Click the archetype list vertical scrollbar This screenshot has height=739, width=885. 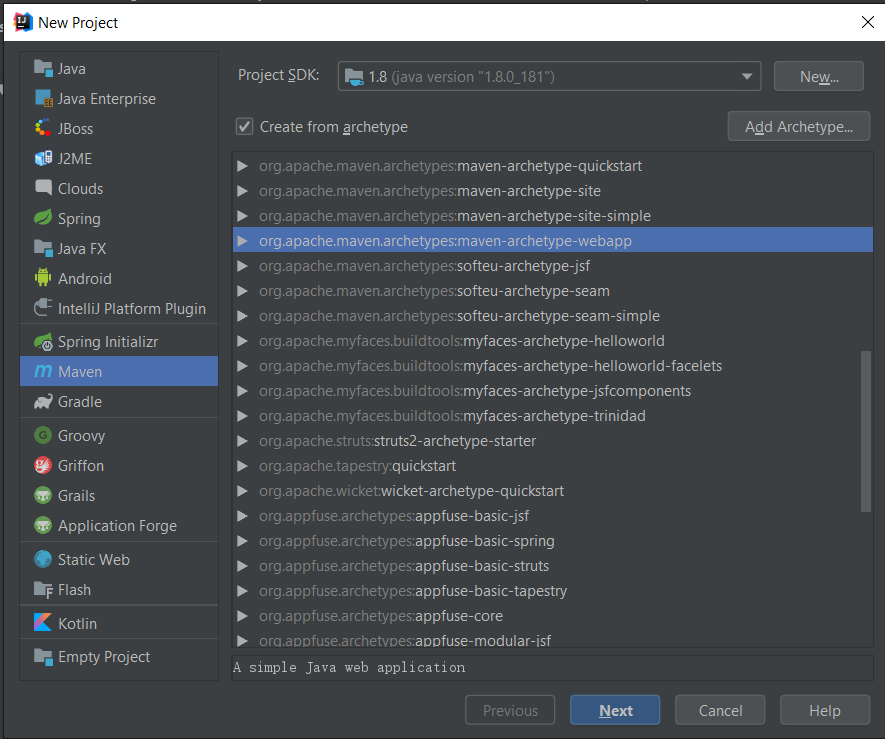(866, 430)
